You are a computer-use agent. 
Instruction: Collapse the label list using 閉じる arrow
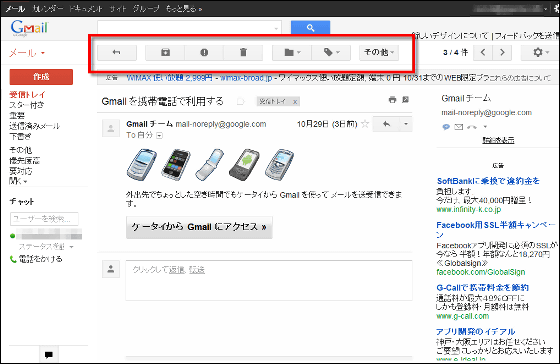coord(18,181)
